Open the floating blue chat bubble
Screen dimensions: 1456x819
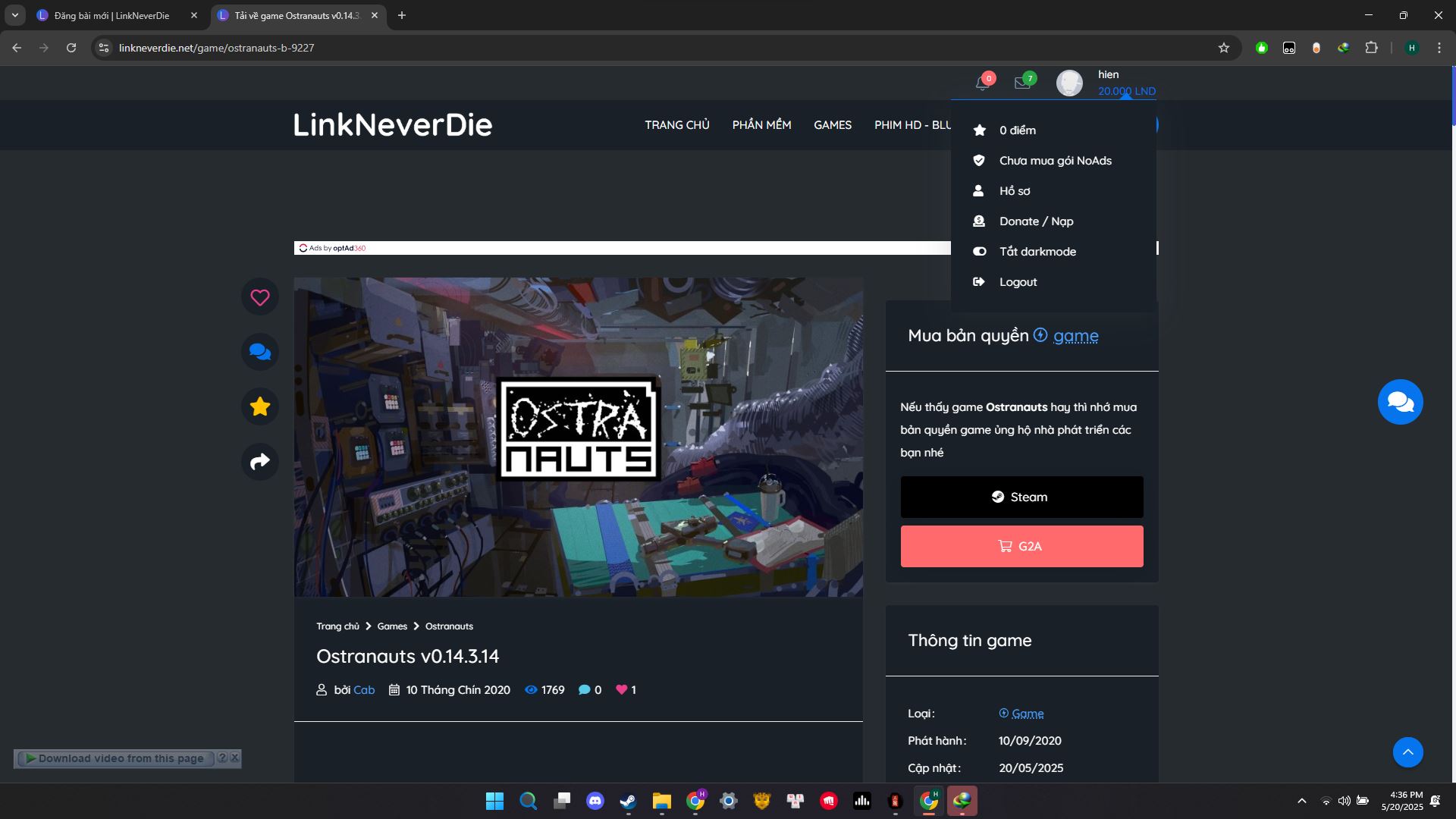[x=1400, y=402]
